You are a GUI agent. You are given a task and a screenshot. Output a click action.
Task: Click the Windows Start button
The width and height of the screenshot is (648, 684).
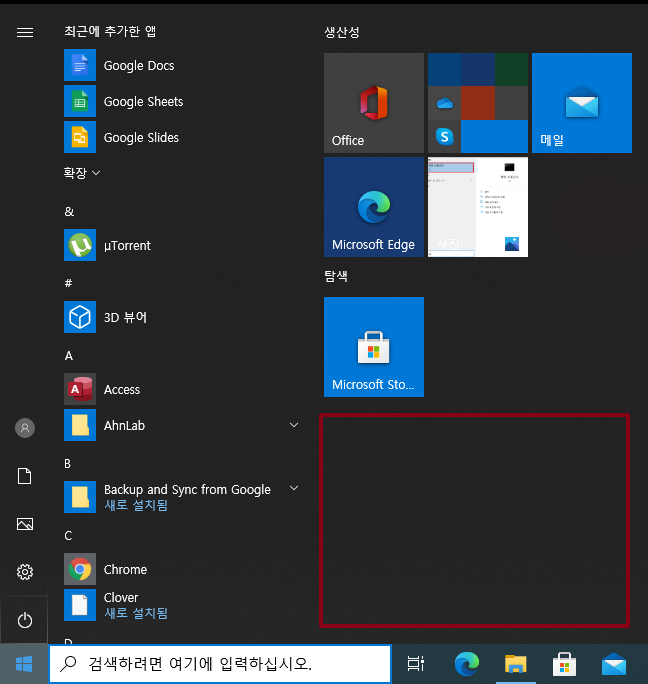click(x=24, y=664)
